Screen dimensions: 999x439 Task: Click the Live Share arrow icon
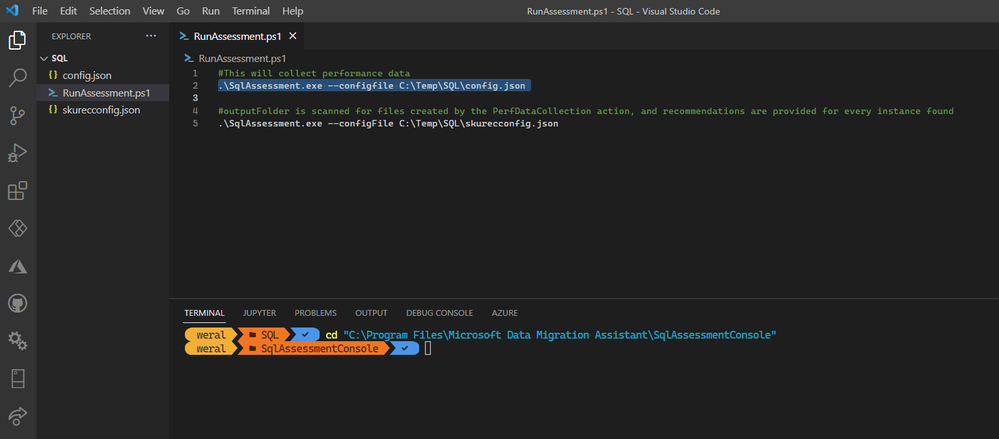coord(17,415)
